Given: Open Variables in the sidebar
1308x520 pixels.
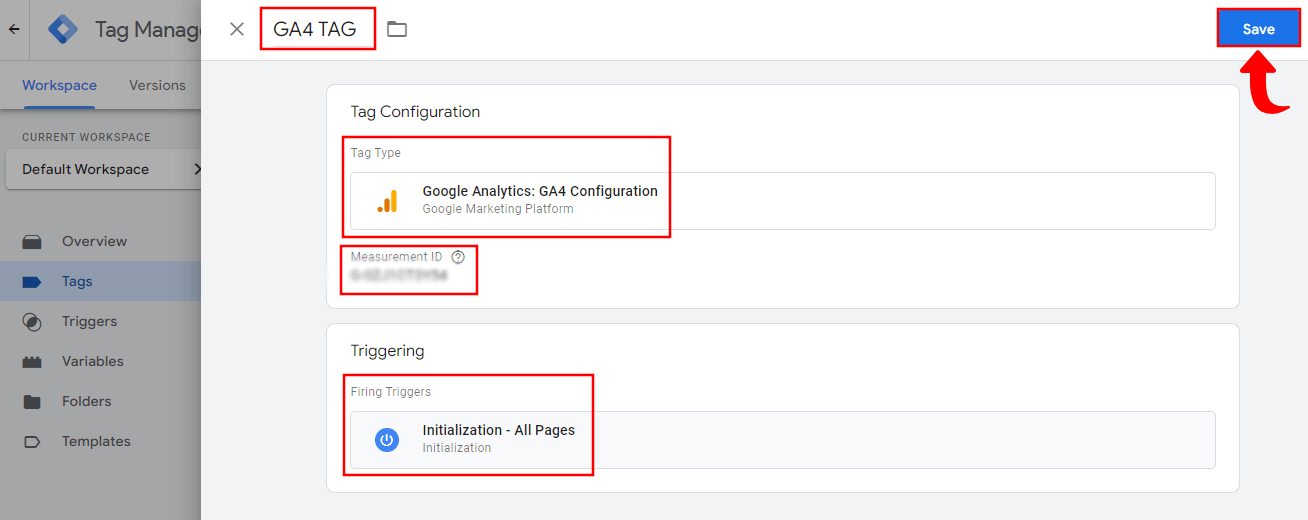Looking at the screenshot, I should click(100, 361).
